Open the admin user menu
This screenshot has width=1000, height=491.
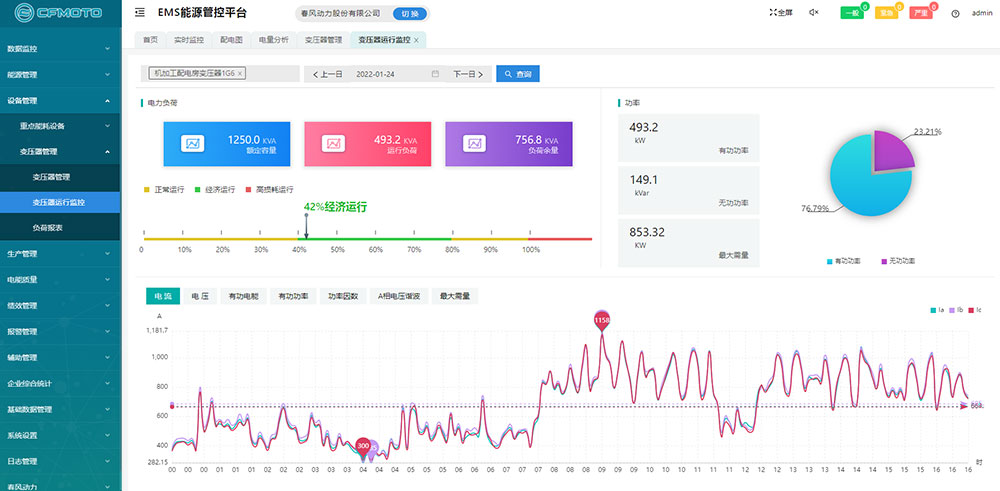[x=982, y=13]
